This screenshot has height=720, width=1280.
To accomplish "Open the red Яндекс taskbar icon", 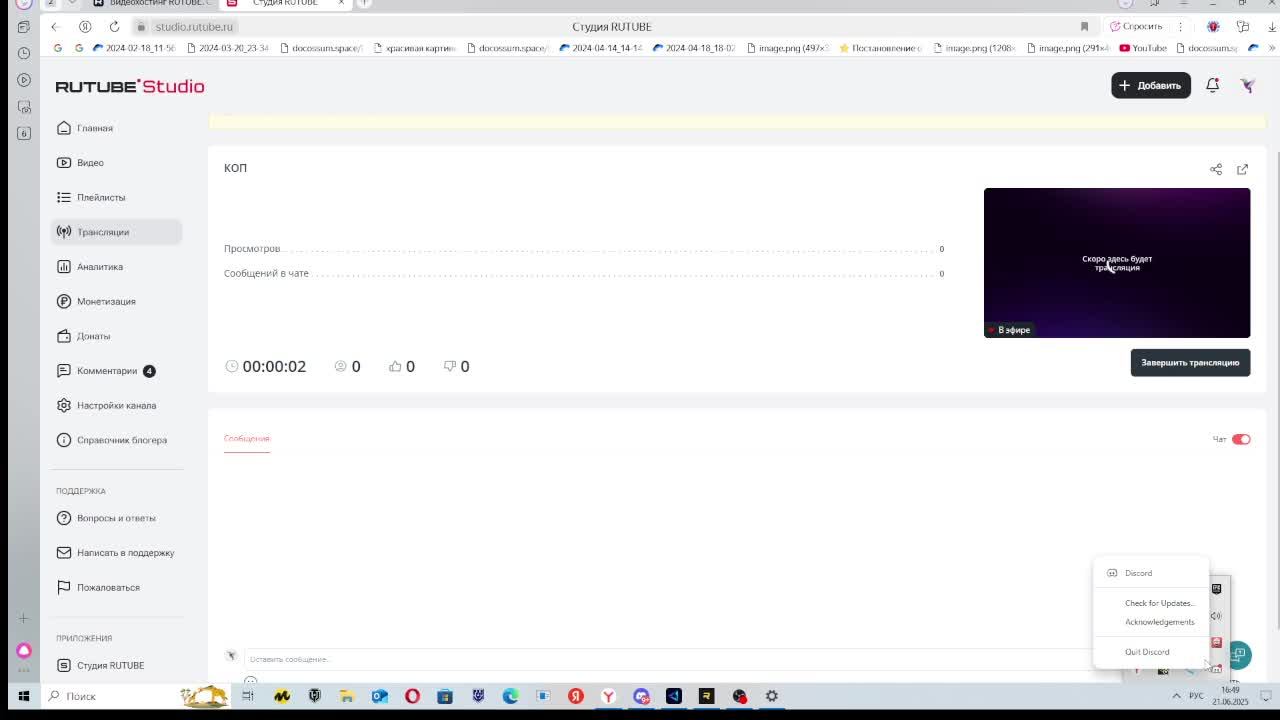I will (x=576, y=696).
